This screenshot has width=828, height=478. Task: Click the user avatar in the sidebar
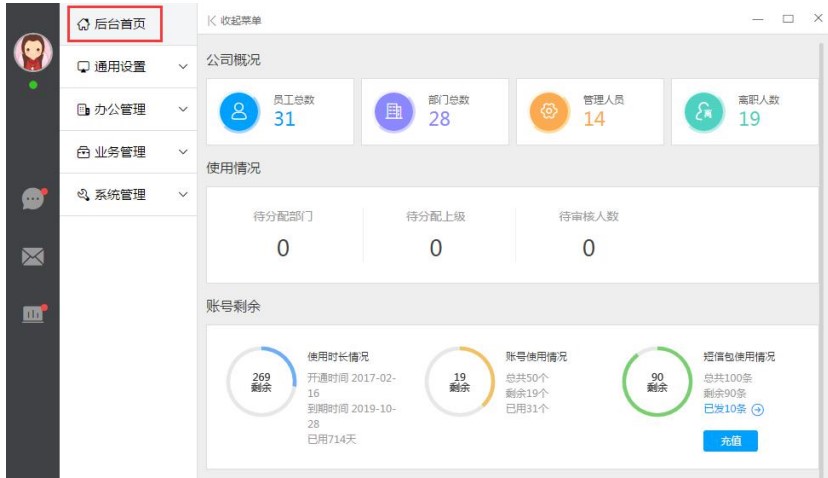pyautogui.click(x=32, y=52)
